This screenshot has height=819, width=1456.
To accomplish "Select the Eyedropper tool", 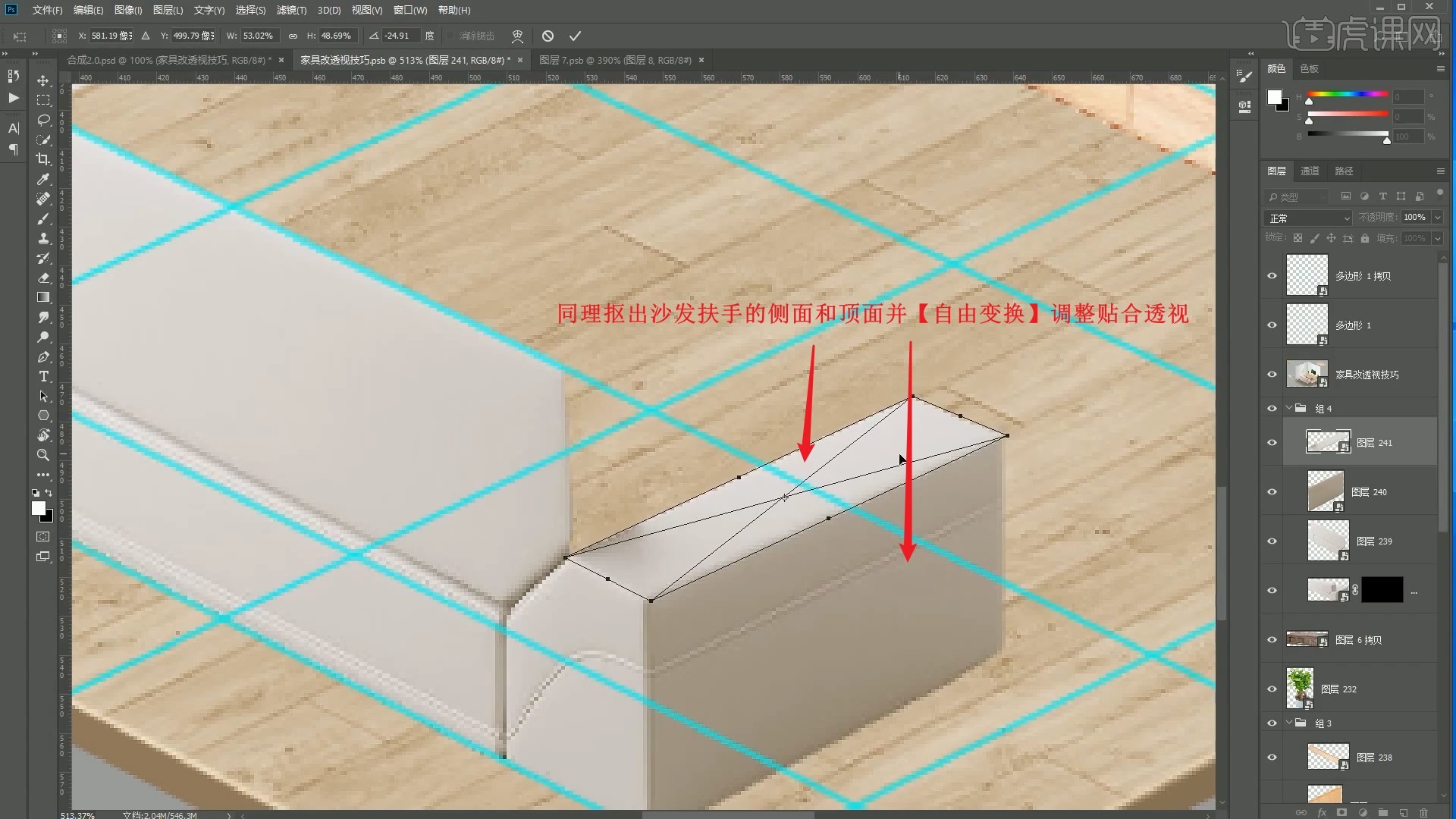I will (x=43, y=179).
